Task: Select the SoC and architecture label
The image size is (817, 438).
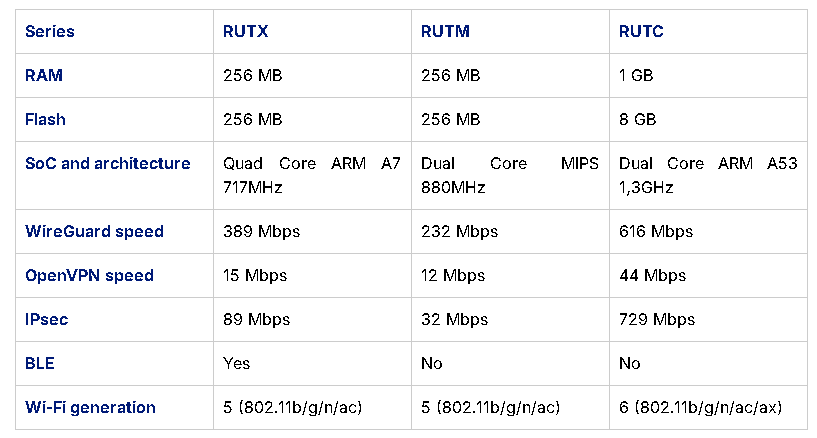Action: tap(108, 164)
